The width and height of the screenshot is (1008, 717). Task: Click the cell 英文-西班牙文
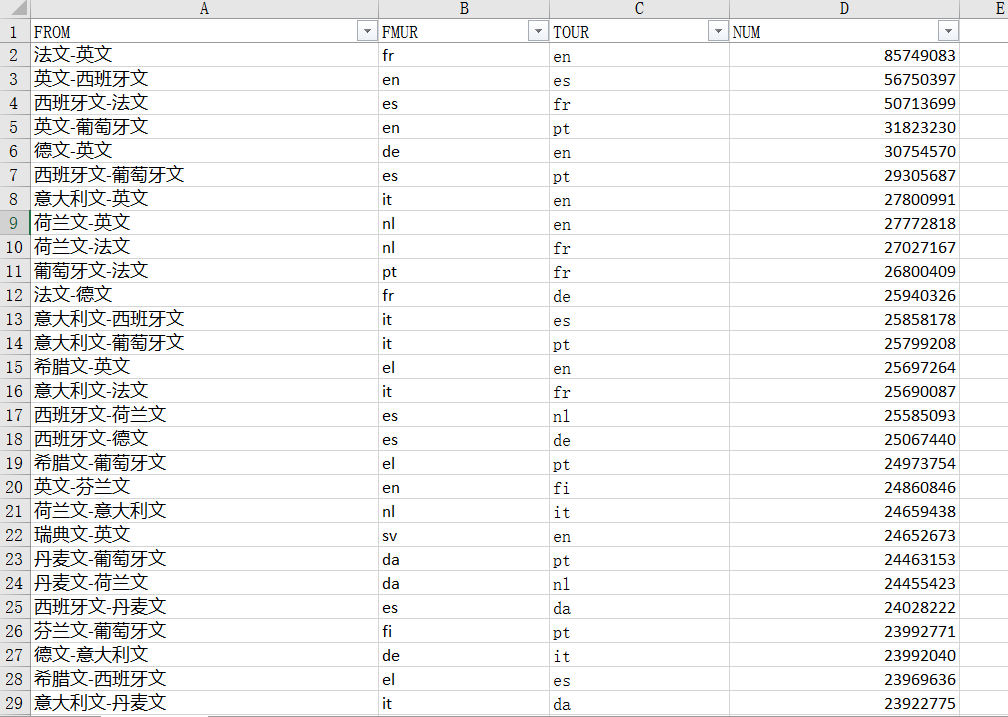[x=91, y=79]
